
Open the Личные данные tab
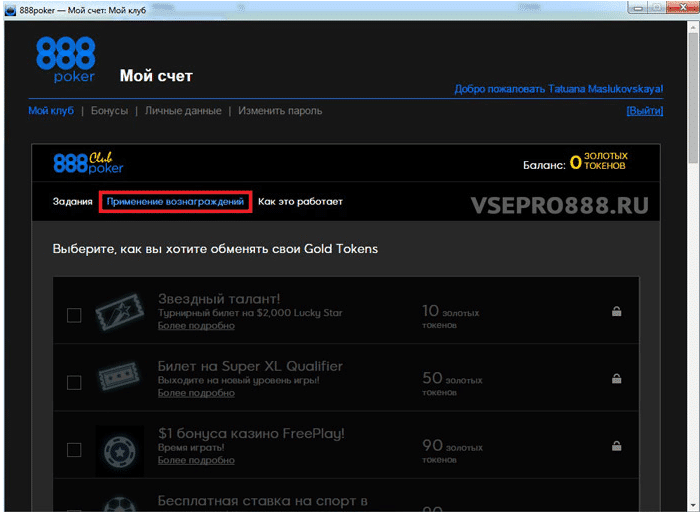pos(183,111)
